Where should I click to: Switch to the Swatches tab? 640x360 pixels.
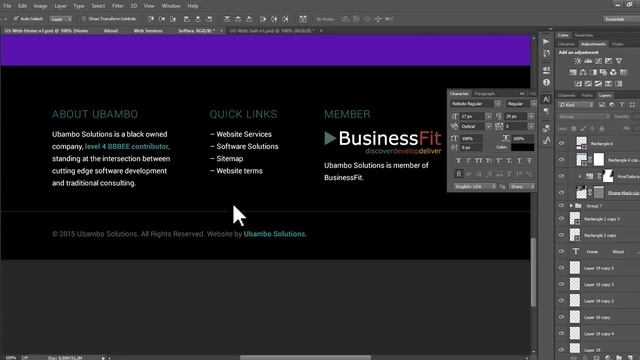(584, 35)
